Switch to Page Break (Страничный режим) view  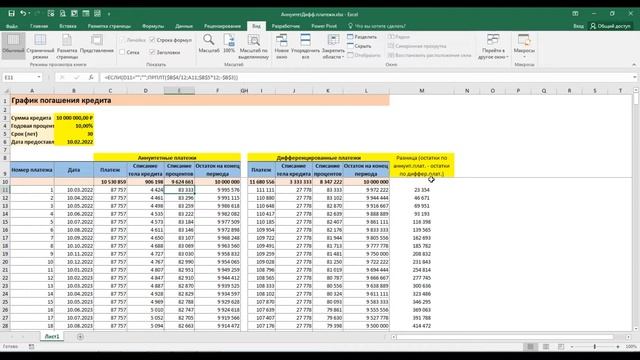tap(40, 46)
